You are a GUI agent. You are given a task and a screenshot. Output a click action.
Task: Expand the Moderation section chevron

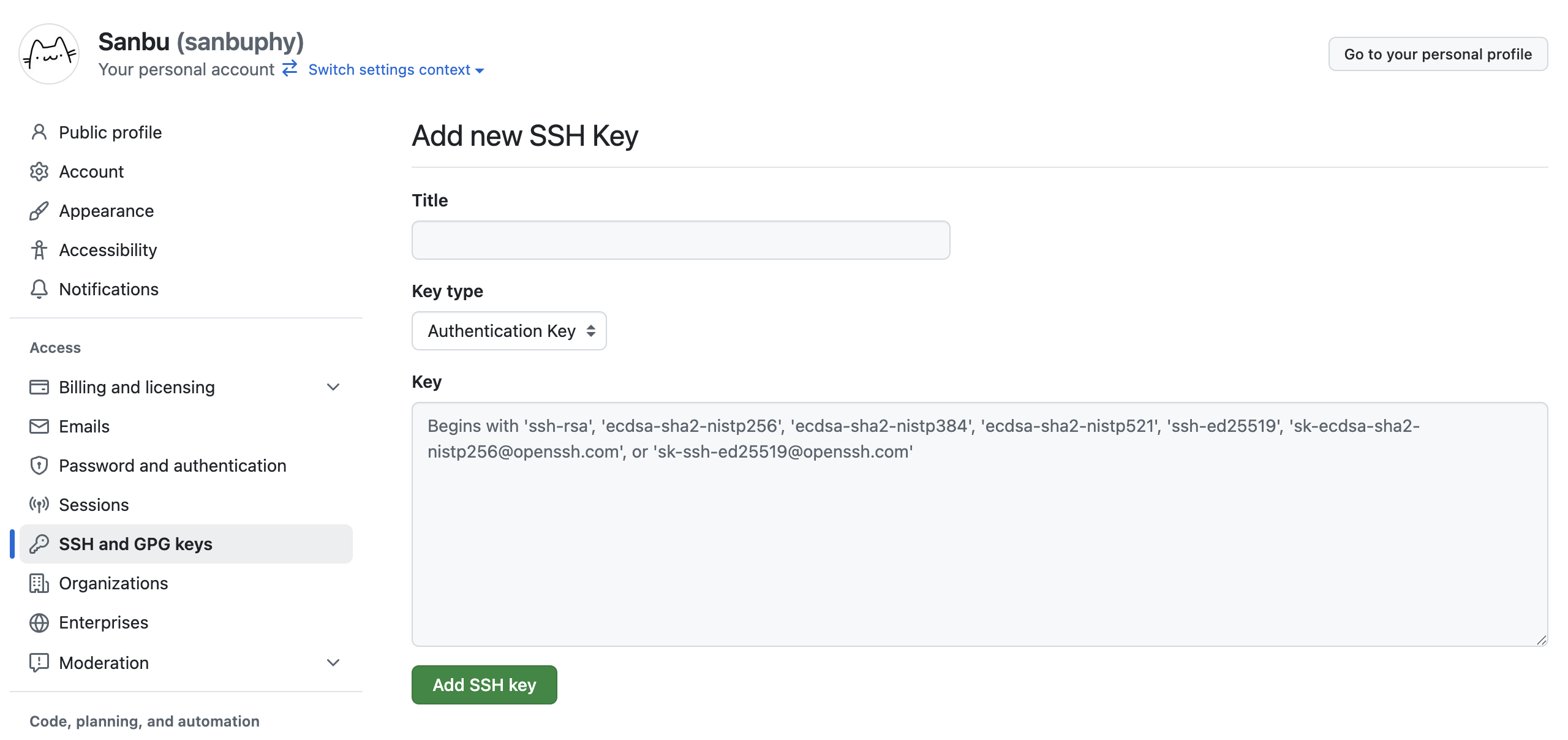click(x=333, y=663)
